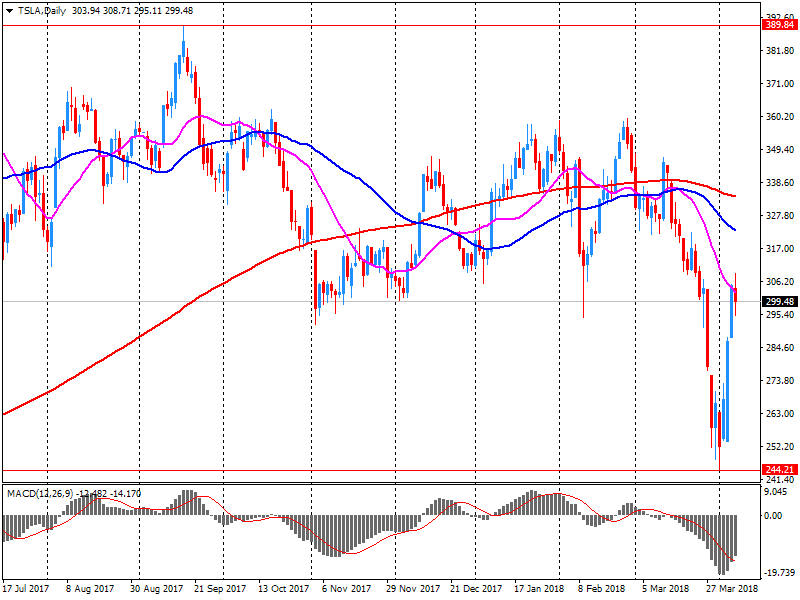Click the MACD scale value 9.045
The image size is (800, 600).
pyautogui.click(x=776, y=491)
